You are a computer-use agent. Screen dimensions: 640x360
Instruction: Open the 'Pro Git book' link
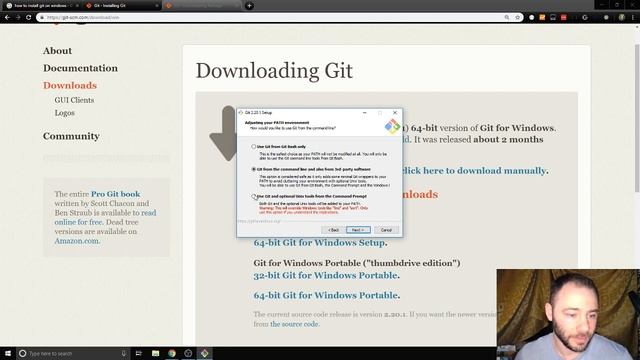[x=116, y=194]
